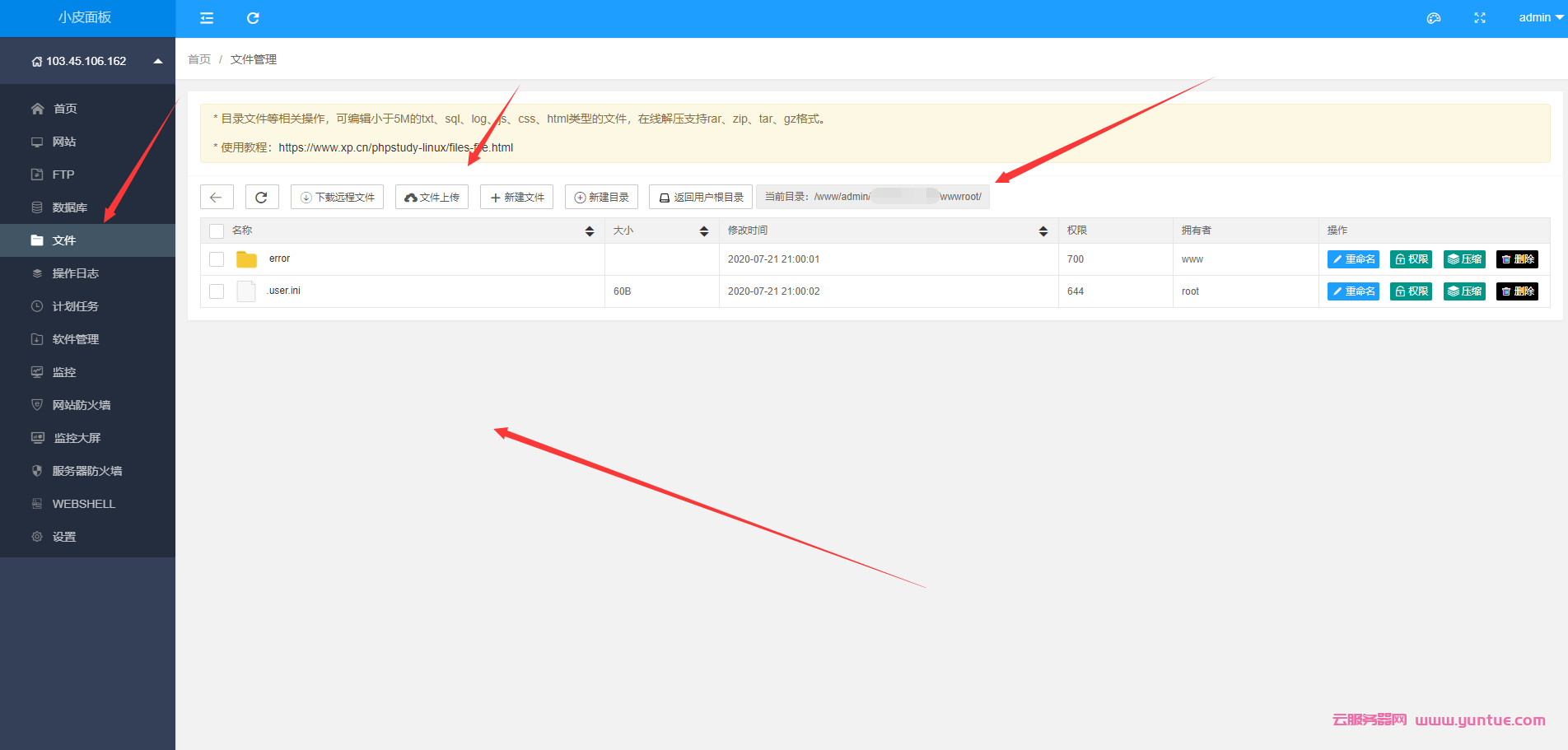The width and height of the screenshot is (1568, 750).
Task: Open the 数据库 sidebar menu
Action: pyautogui.click(x=70, y=207)
